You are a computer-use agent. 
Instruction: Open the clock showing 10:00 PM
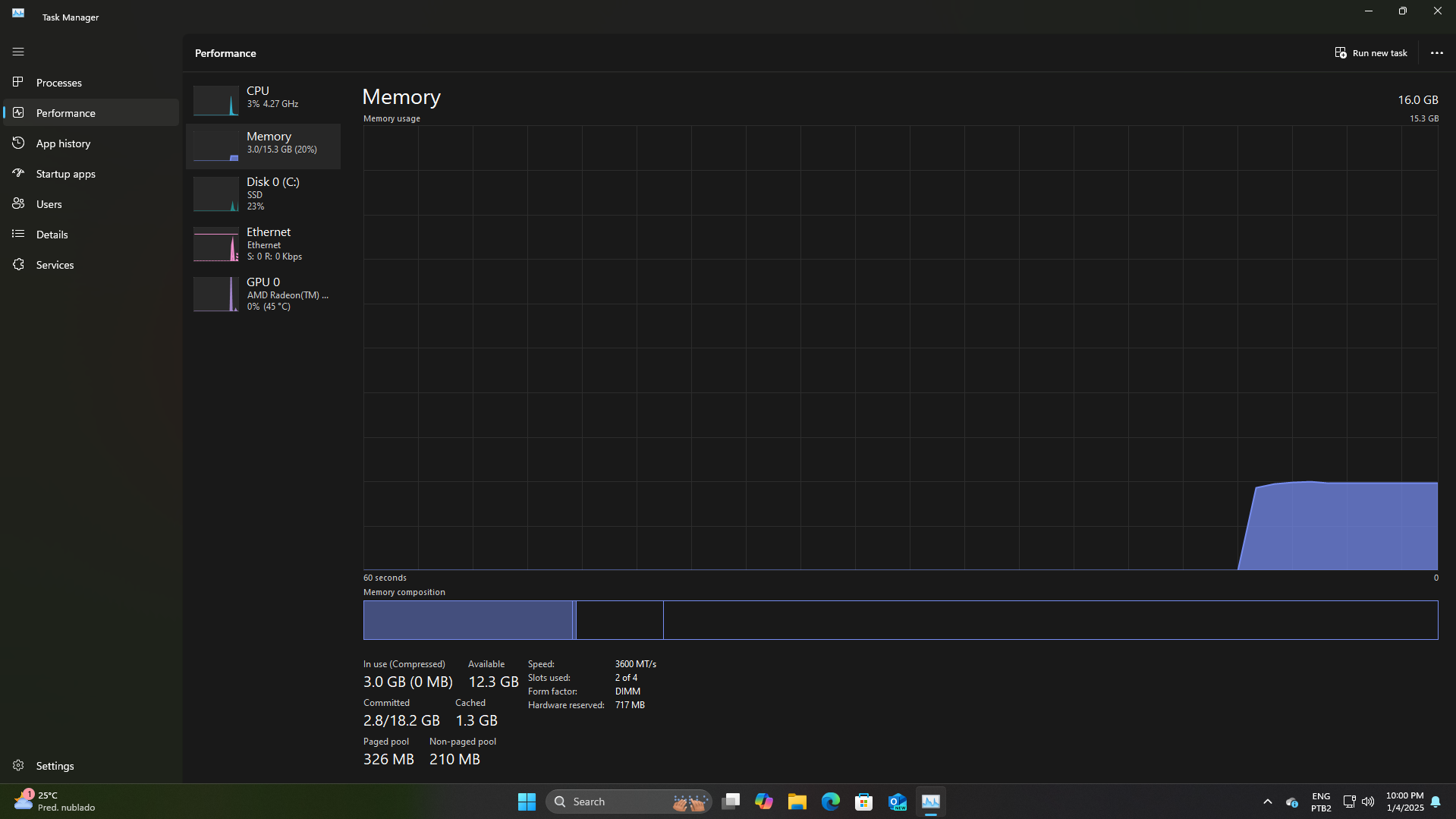[1405, 802]
